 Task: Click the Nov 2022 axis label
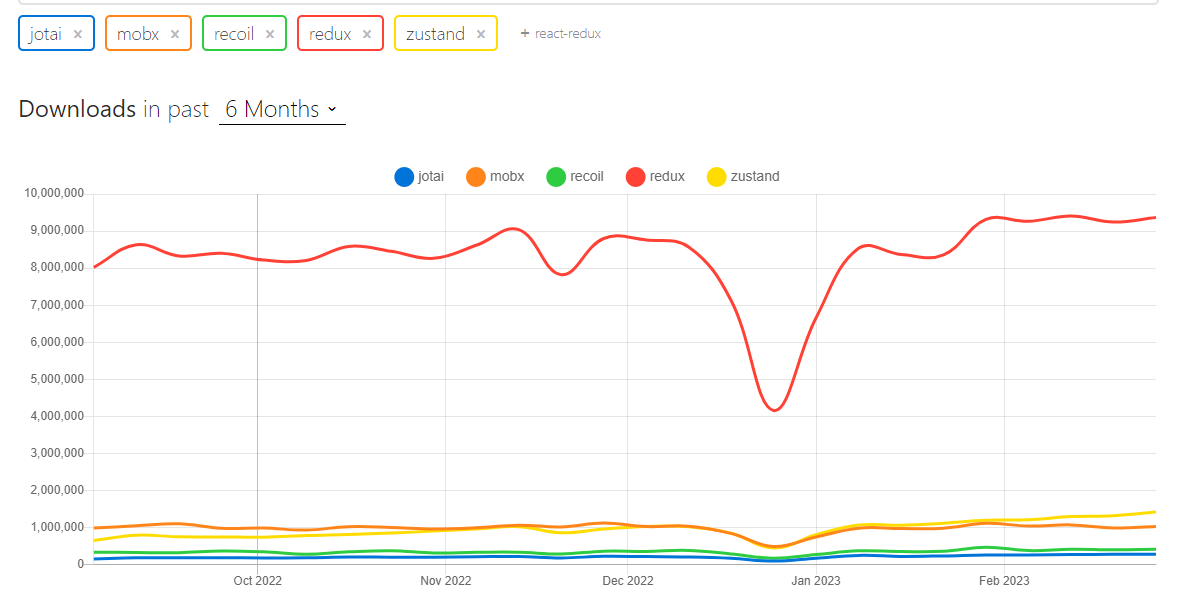coord(446,581)
